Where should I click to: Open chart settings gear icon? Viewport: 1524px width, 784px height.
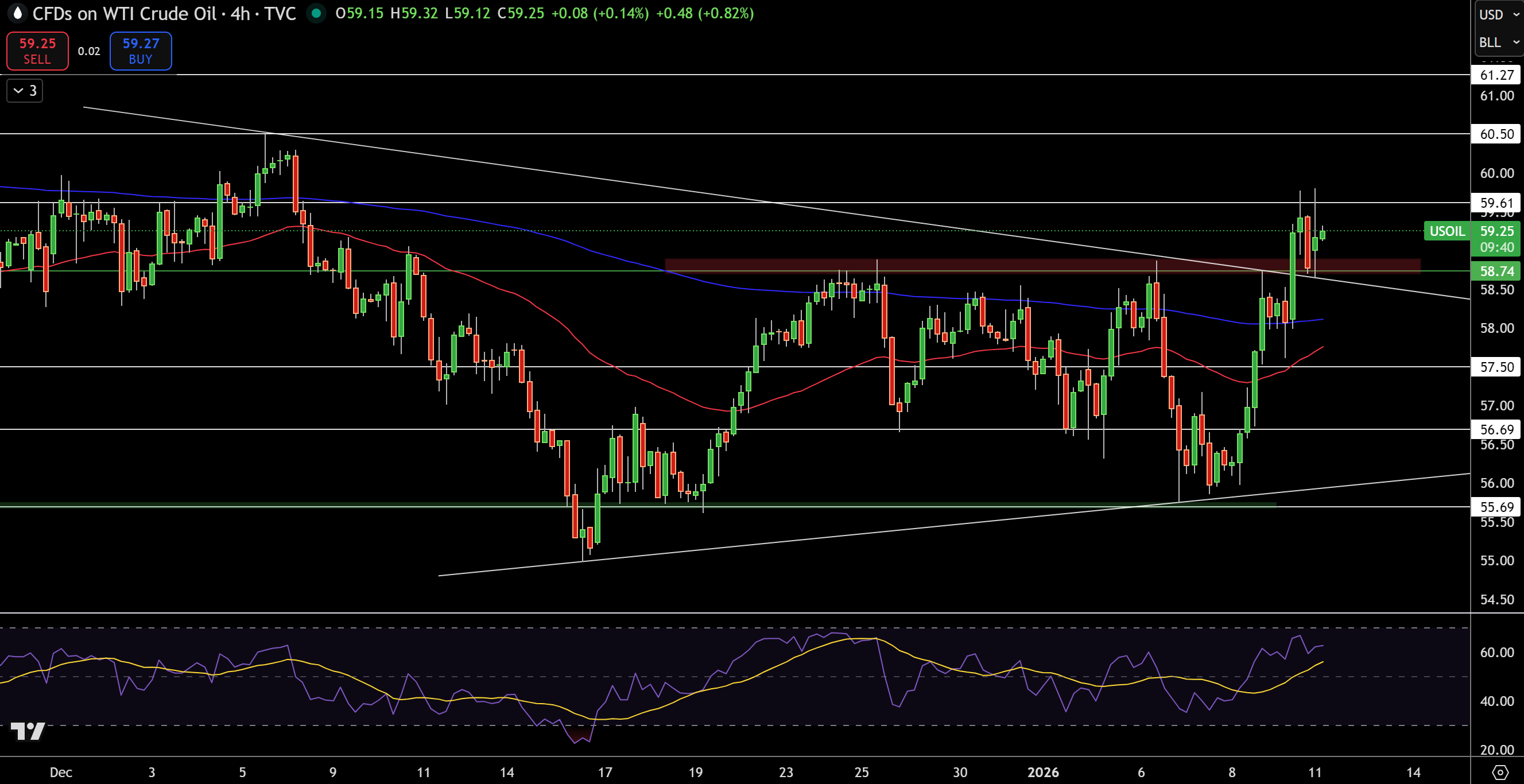tap(1500, 771)
